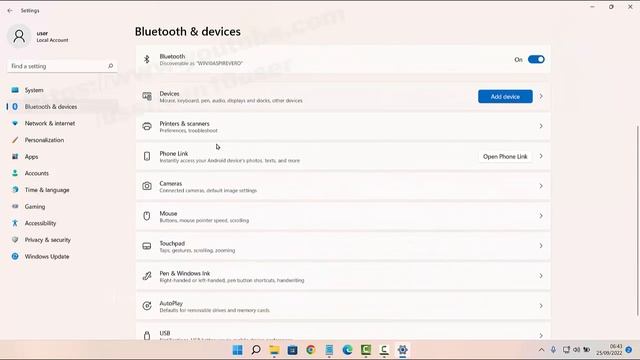The image size is (640, 360).
Task: Go to Personalization settings
Action: pos(61,140)
